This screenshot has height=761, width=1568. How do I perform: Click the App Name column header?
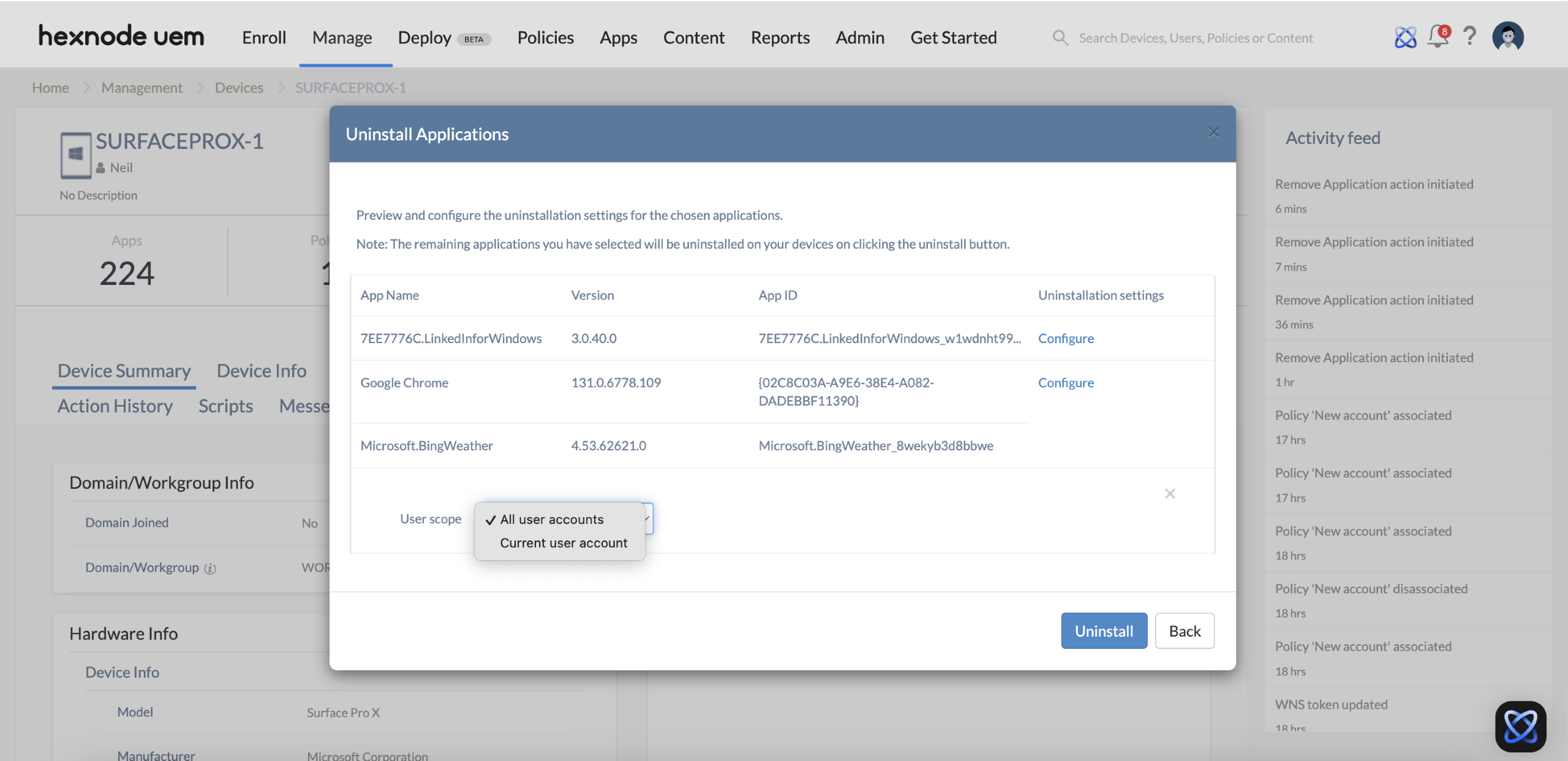pos(390,295)
